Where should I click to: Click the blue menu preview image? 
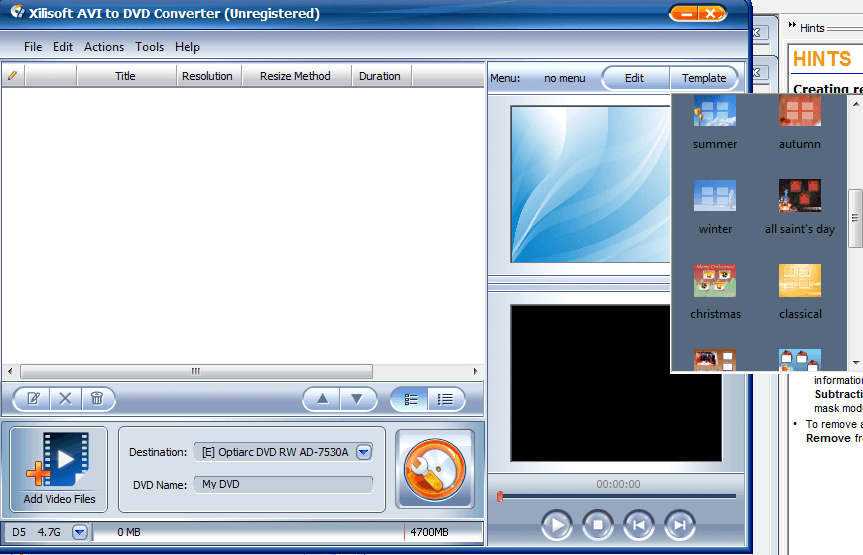pyautogui.click(x=591, y=184)
